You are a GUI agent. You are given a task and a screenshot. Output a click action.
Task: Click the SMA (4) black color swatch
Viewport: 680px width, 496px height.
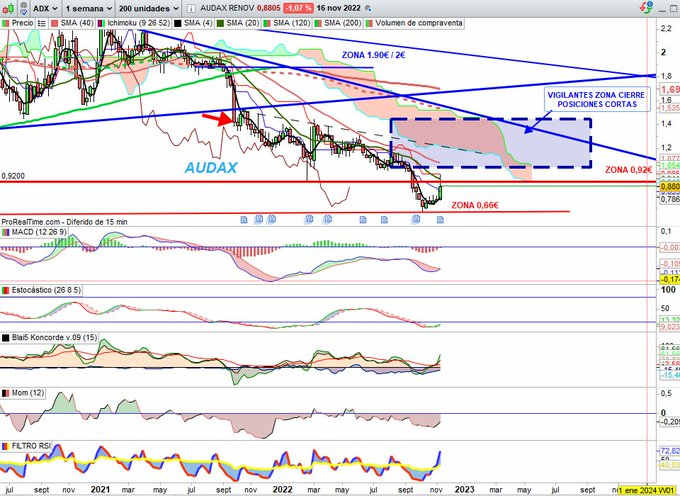click(x=178, y=23)
